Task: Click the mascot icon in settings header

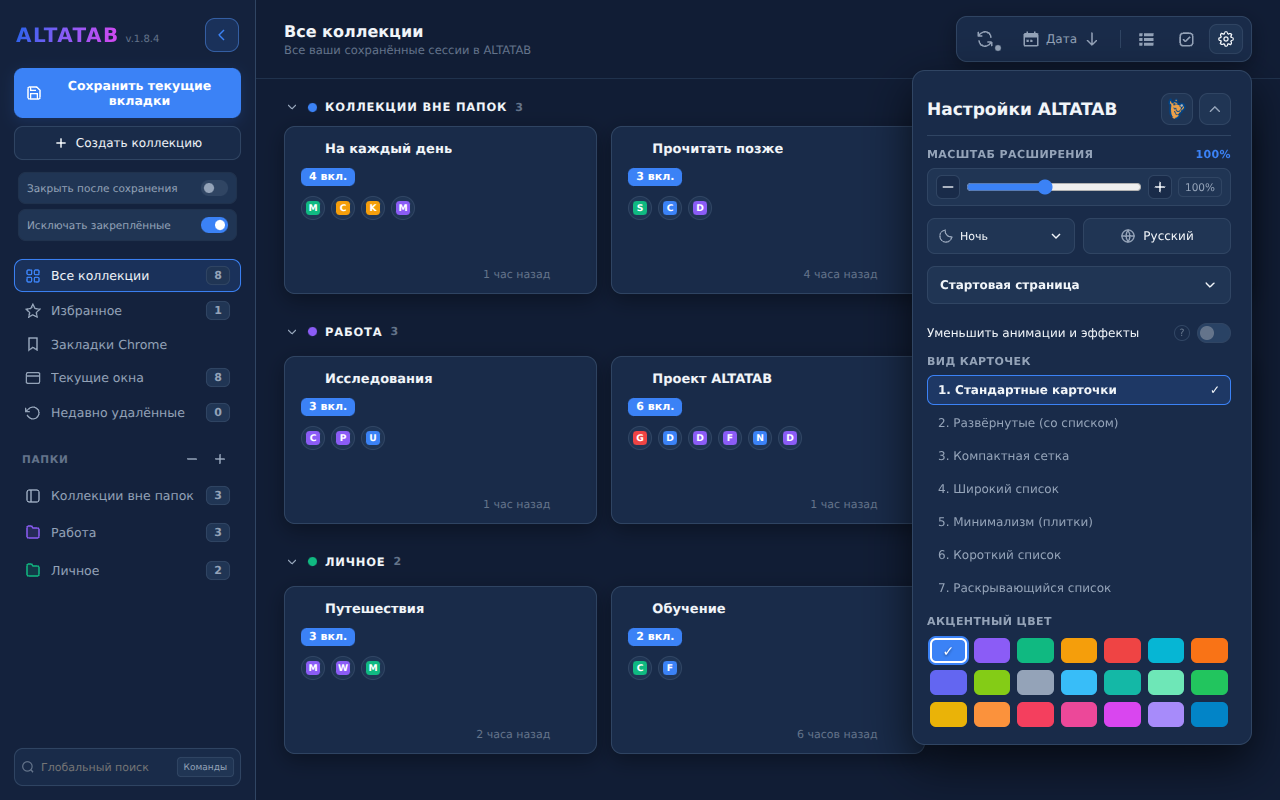Action: pos(1177,109)
